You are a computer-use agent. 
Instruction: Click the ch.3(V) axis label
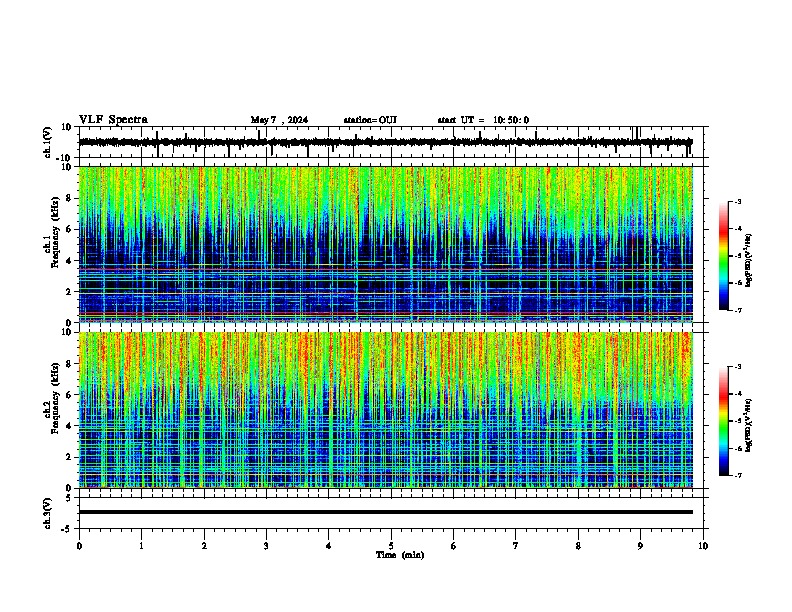click(48, 513)
